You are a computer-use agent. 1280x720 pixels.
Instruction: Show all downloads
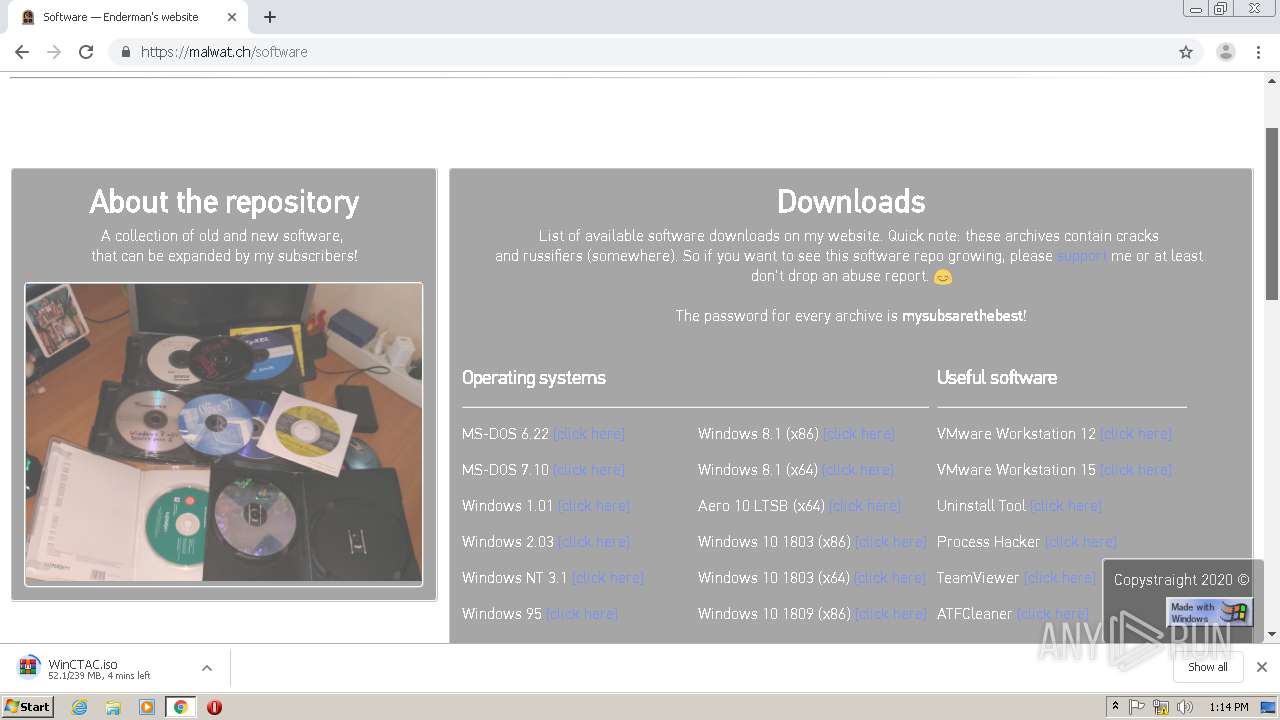tap(1207, 667)
